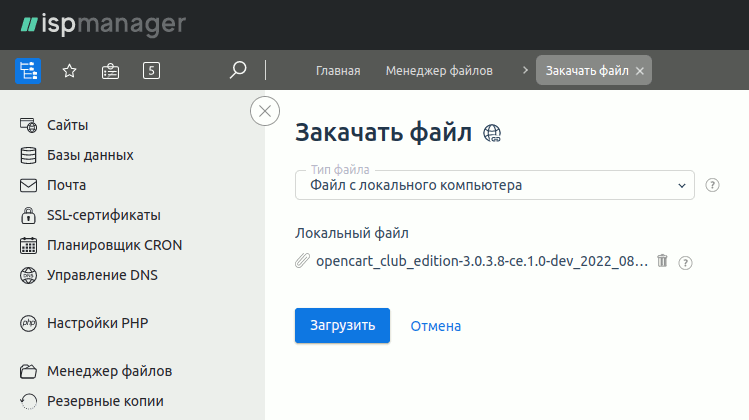Collapse the sidebar with the round X button

click(x=265, y=111)
